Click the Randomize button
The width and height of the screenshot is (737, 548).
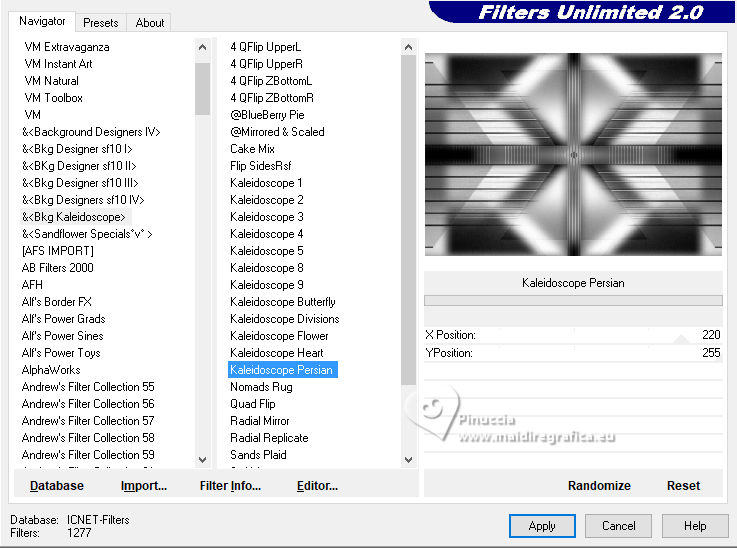(599, 485)
